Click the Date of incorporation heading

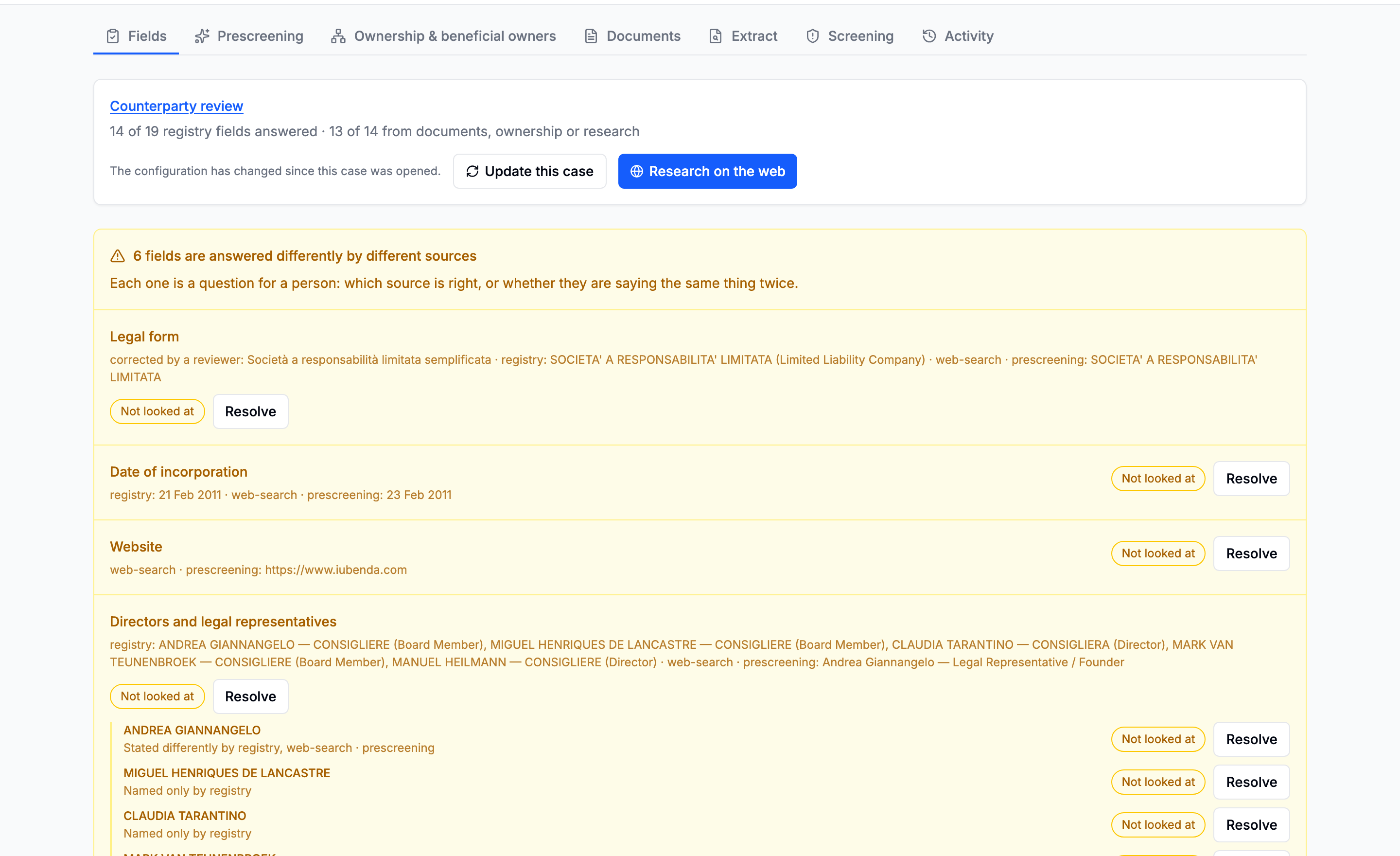tap(178, 472)
